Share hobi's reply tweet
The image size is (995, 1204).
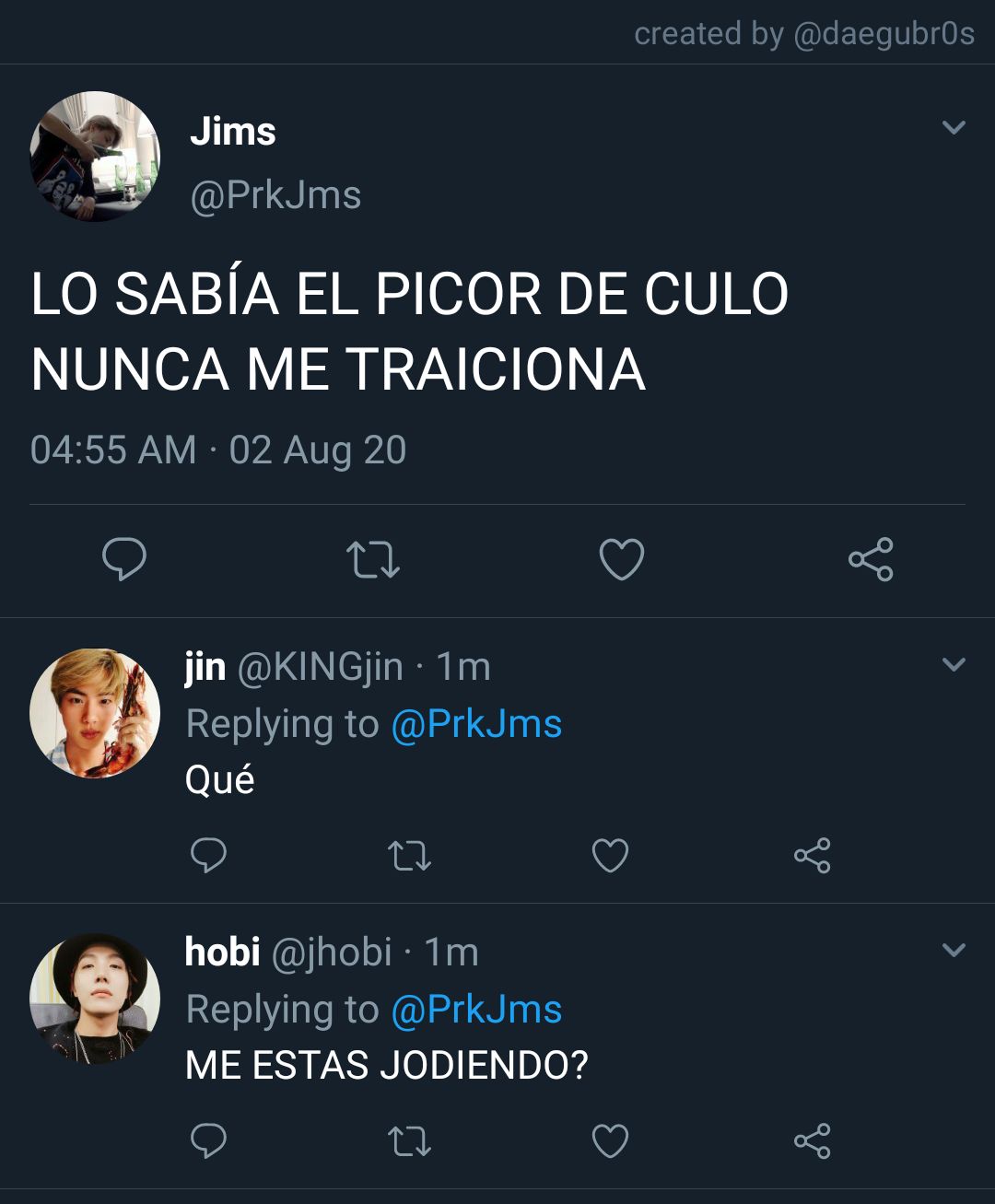tap(812, 1141)
